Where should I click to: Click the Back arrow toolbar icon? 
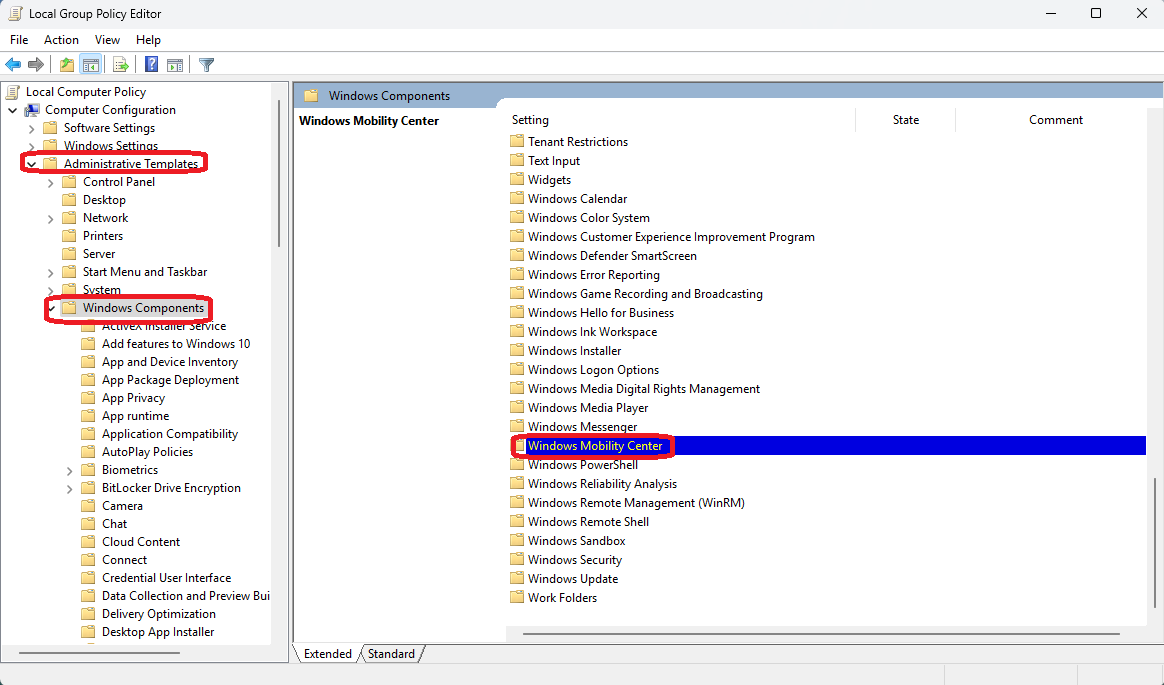(x=14, y=65)
